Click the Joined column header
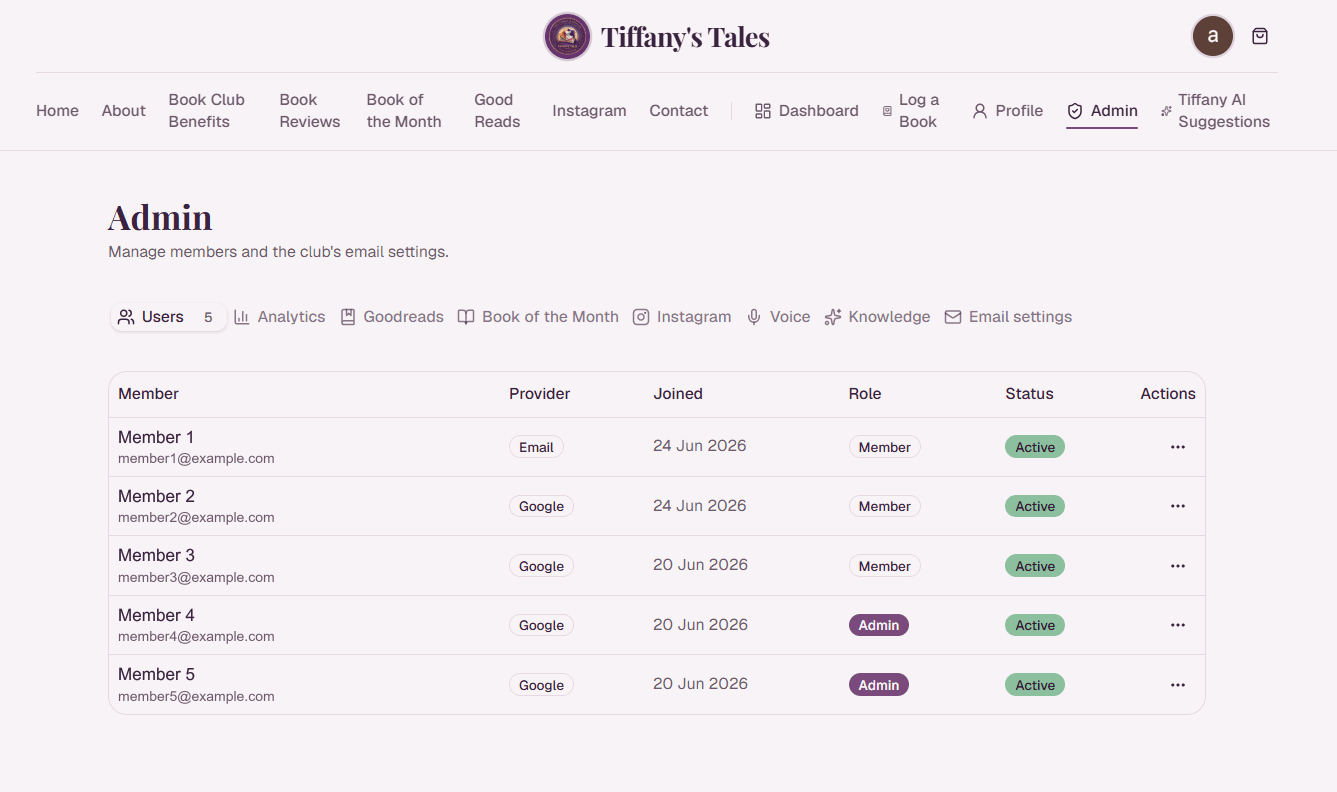Image resolution: width=1337 pixels, height=792 pixels. point(678,394)
